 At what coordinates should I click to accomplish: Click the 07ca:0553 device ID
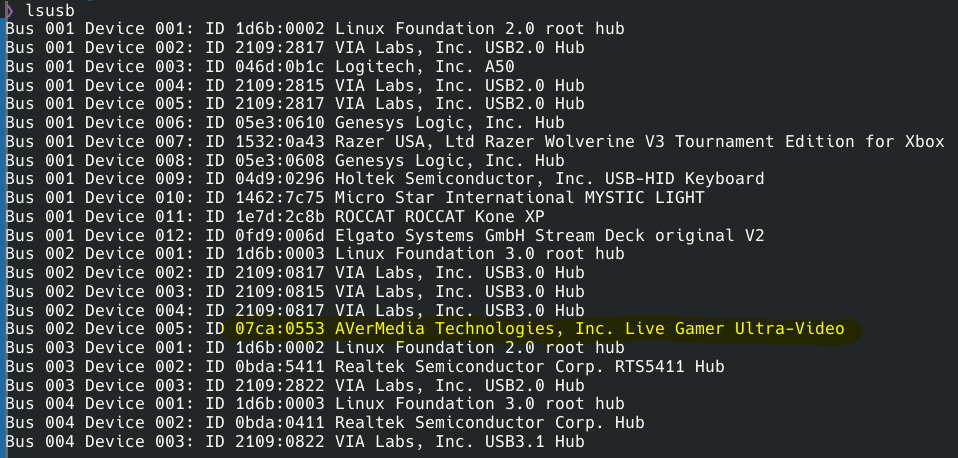(280, 329)
